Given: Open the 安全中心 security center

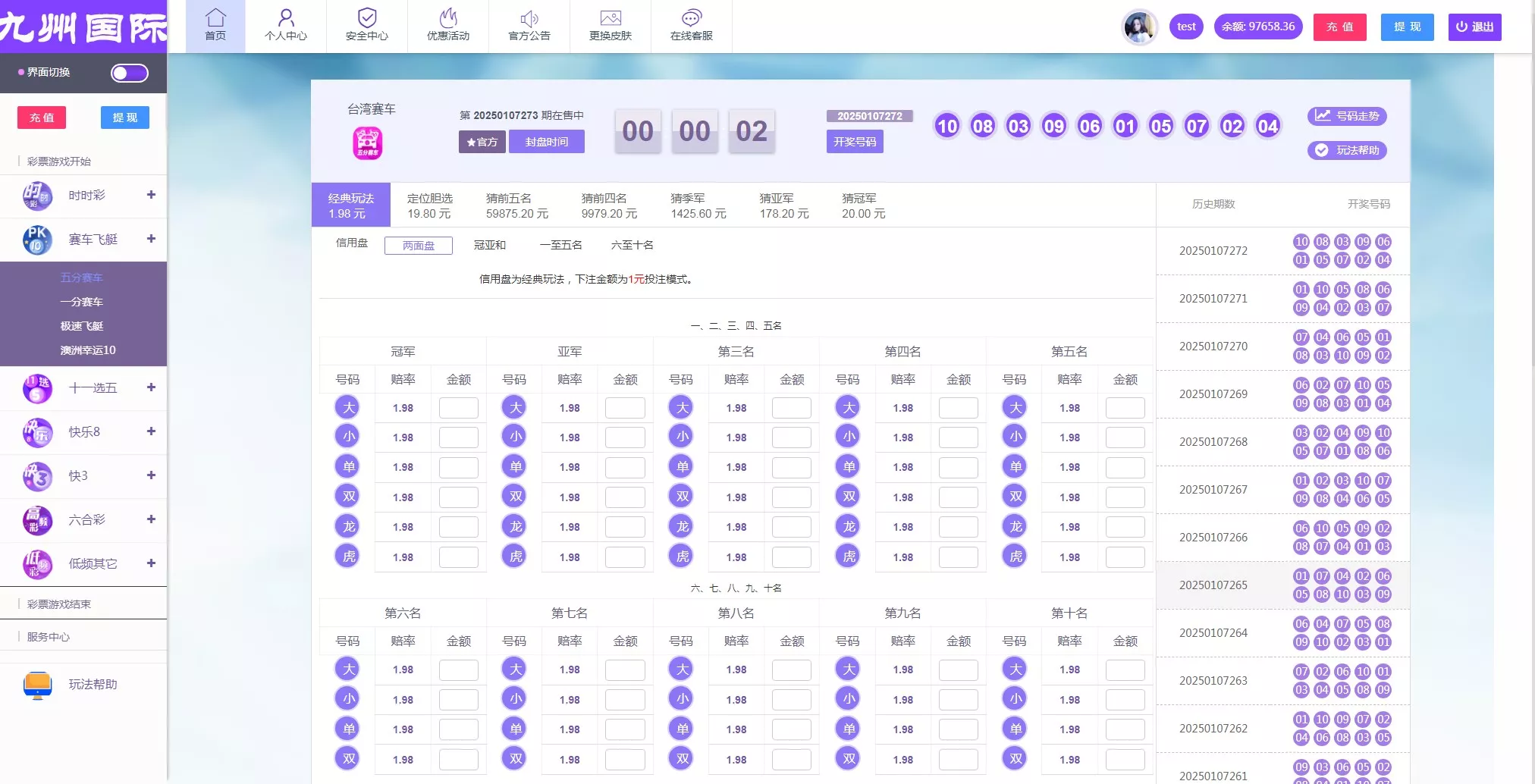Looking at the screenshot, I should (x=366, y=25).
